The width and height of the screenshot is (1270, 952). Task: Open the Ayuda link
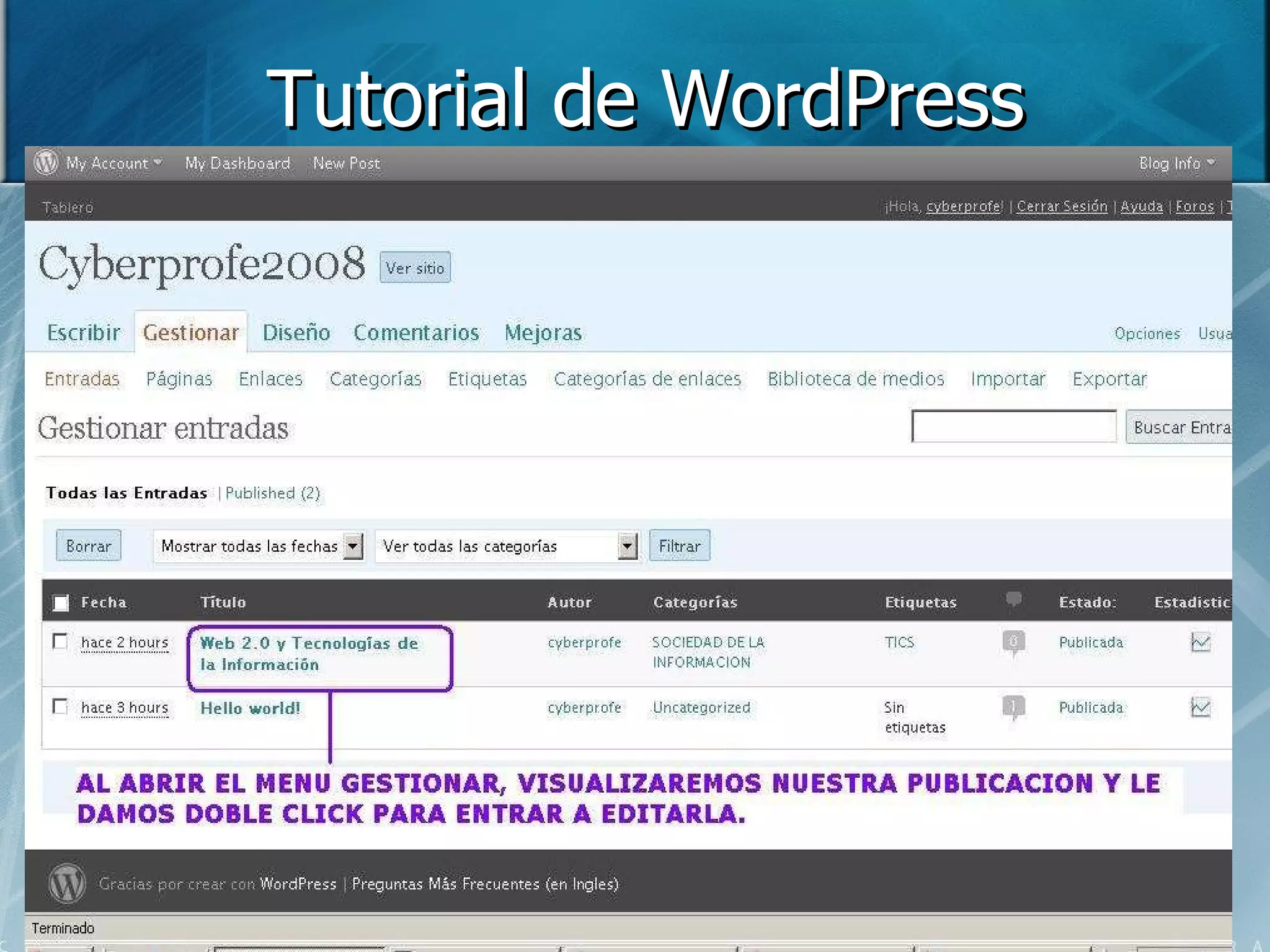click(x=1142, y=206)
